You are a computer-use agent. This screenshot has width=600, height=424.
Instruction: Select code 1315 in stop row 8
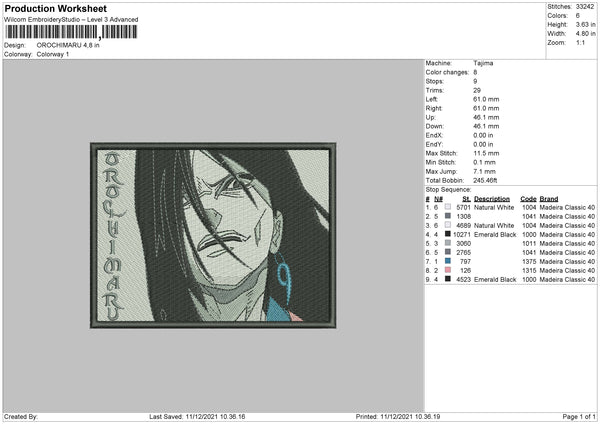(529, 271)
